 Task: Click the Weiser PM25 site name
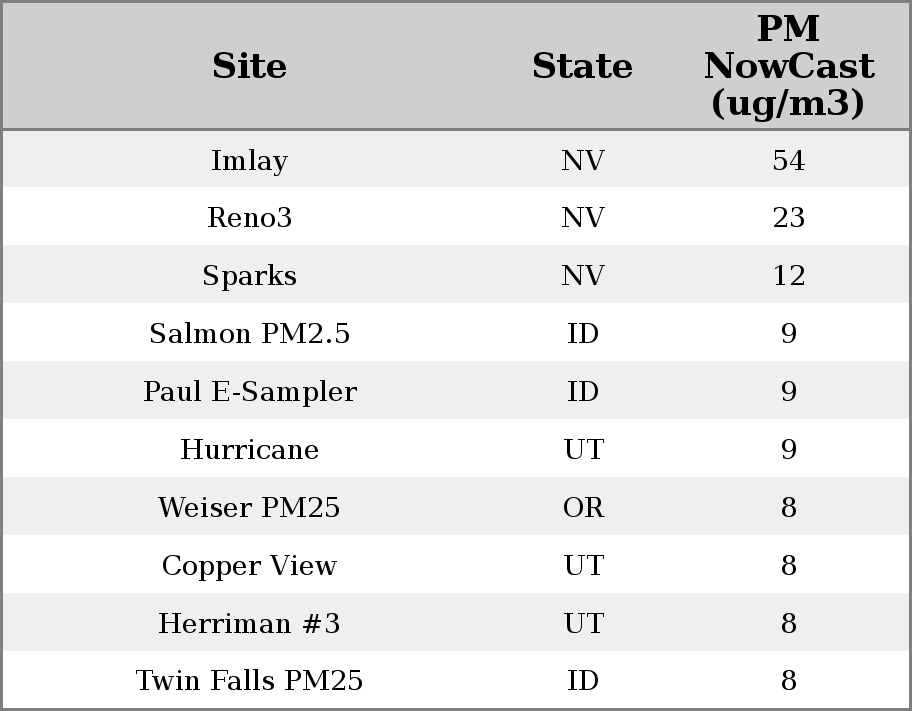point(249,508)
